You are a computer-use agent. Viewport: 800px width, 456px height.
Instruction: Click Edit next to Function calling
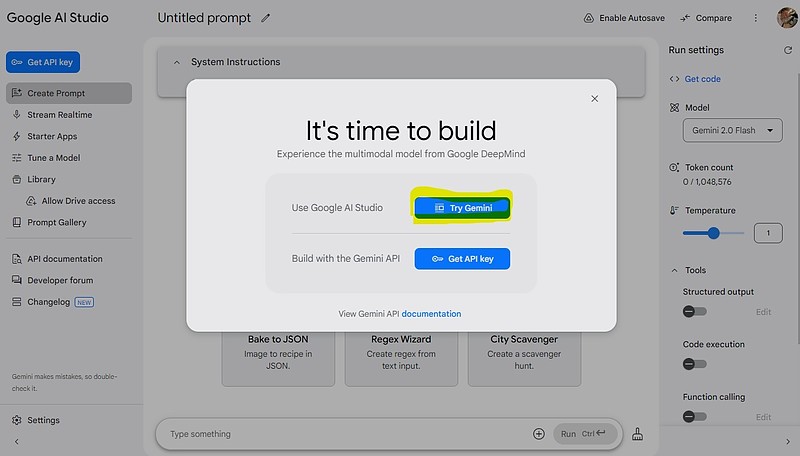point(763,417)
